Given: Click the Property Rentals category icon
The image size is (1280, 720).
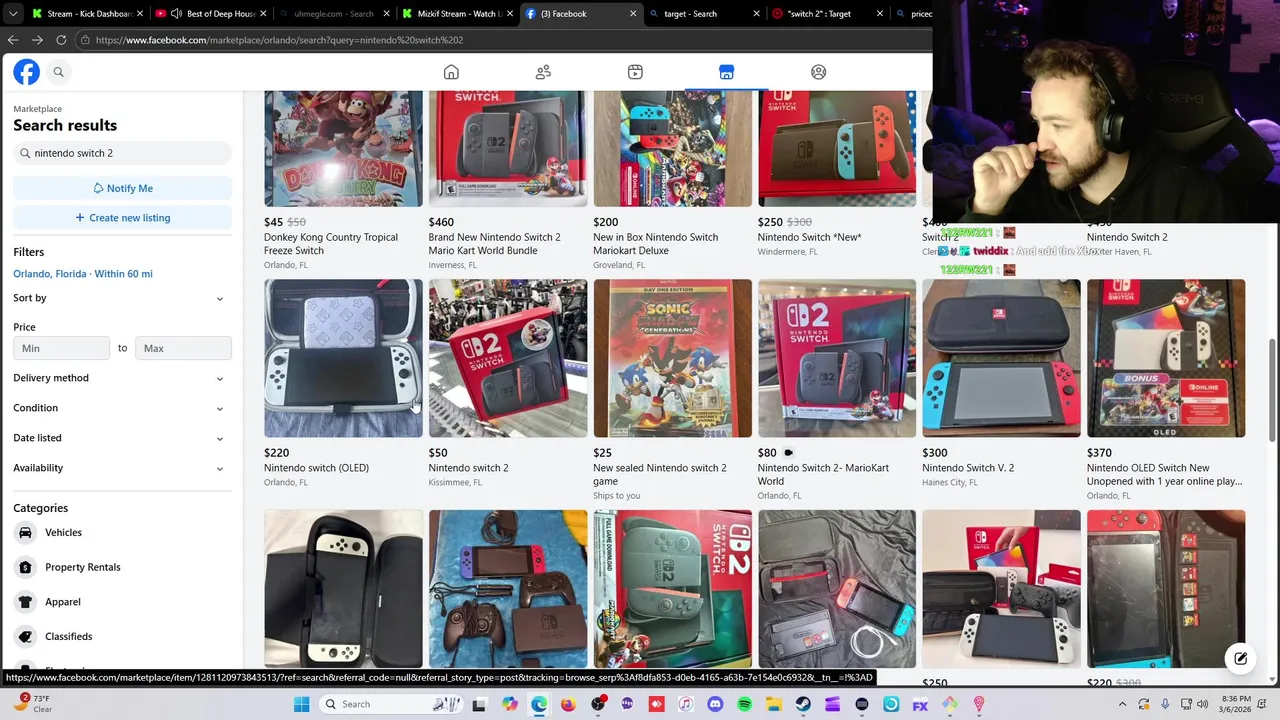Looking at the screenshot, I should tap(25, 567).
